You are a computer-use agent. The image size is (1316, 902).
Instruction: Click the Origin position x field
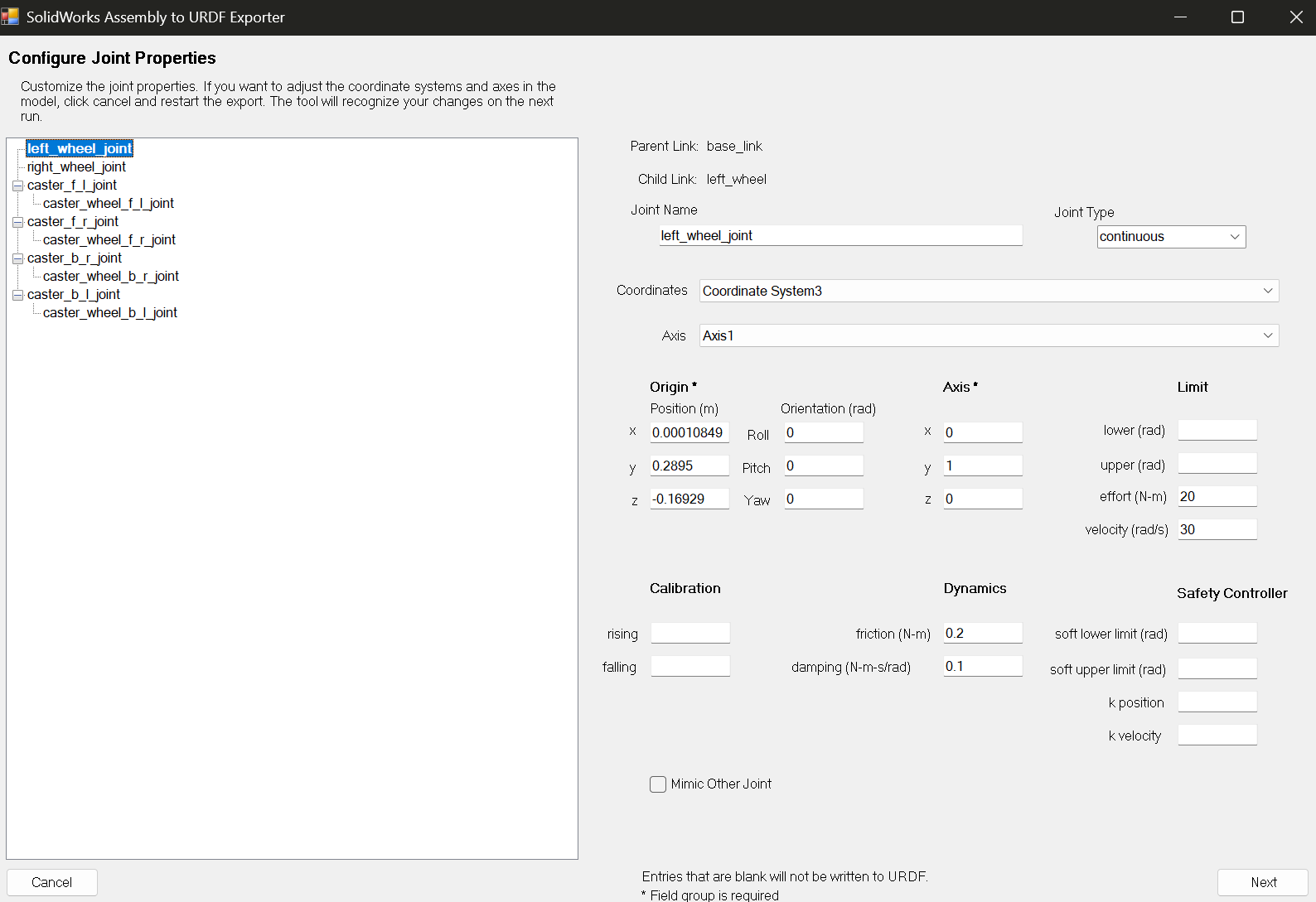[x=689, y=432]
